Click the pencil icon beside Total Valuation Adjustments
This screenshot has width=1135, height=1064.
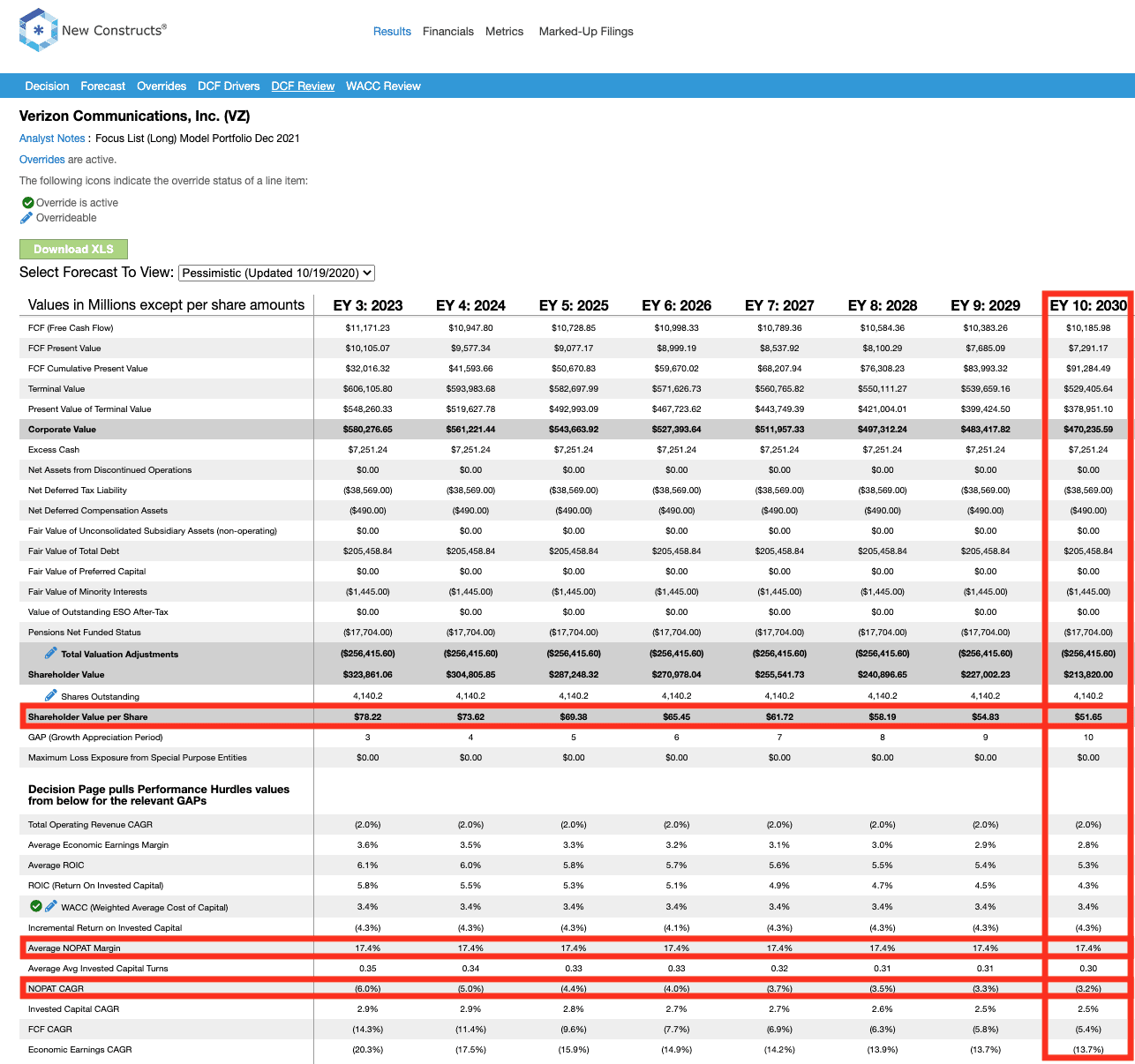pos(51,653)
